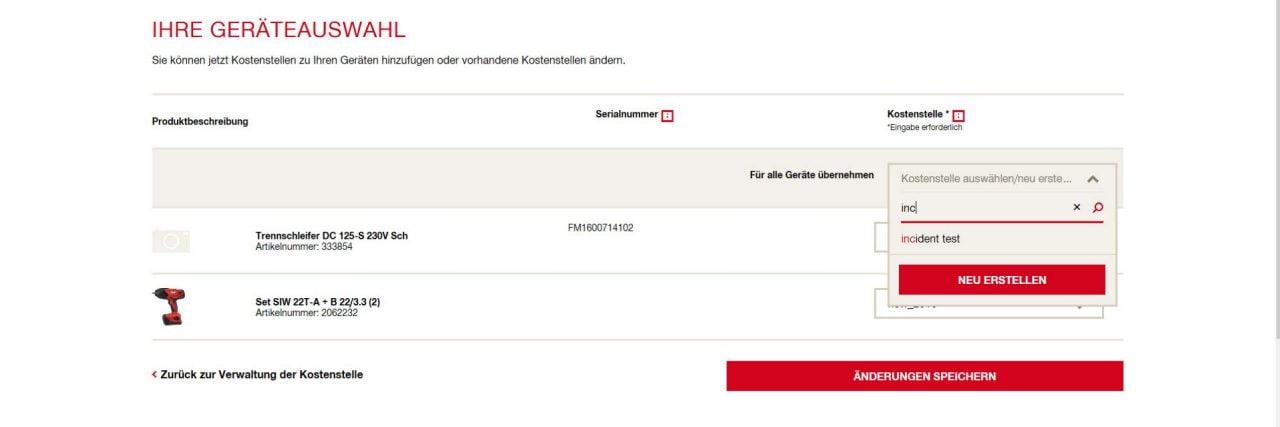
Task: Click the back chevron before Zurück link
Action: [154, 375]
